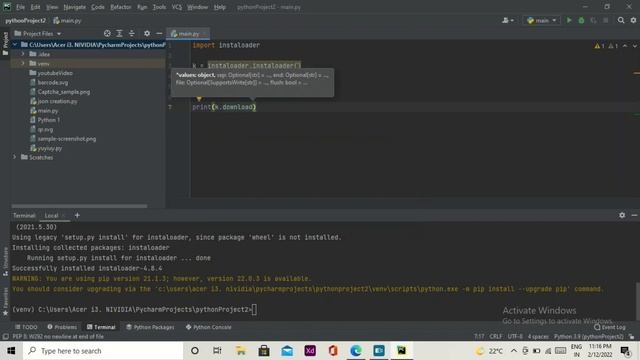Click the green Run button
This screenshot has width=640, height=360.
pos(569,20)
